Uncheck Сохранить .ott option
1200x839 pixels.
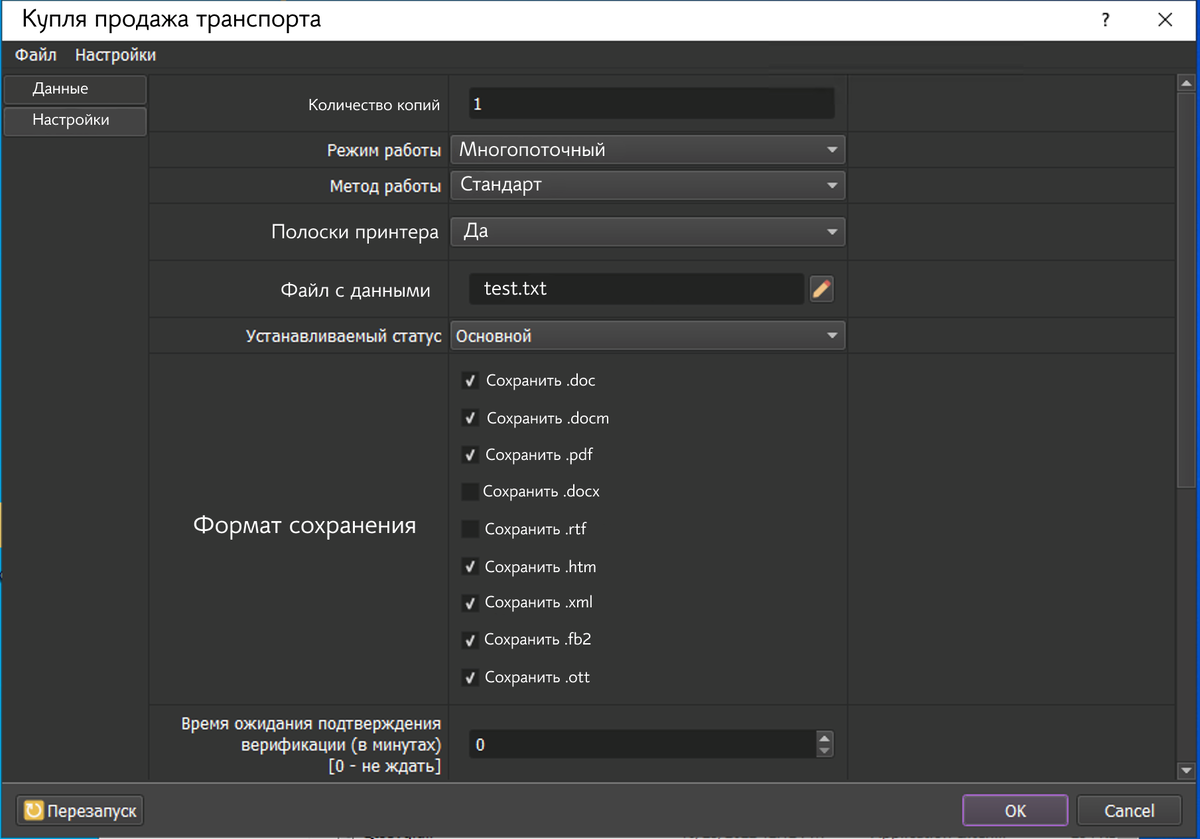[469, 678]
